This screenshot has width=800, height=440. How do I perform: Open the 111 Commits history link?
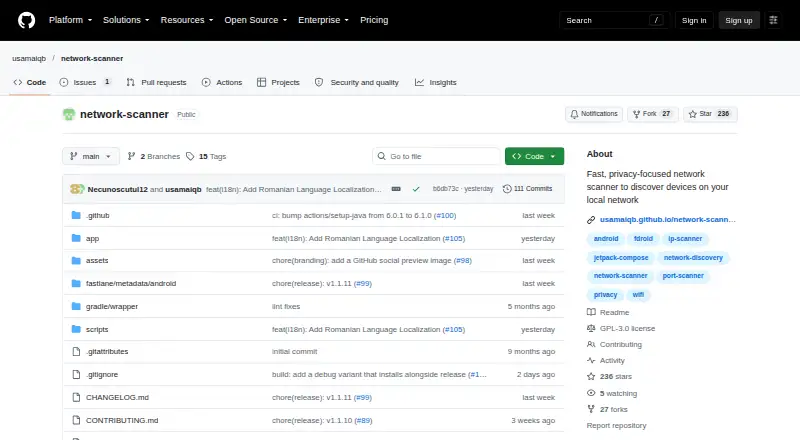click(528, 189)
